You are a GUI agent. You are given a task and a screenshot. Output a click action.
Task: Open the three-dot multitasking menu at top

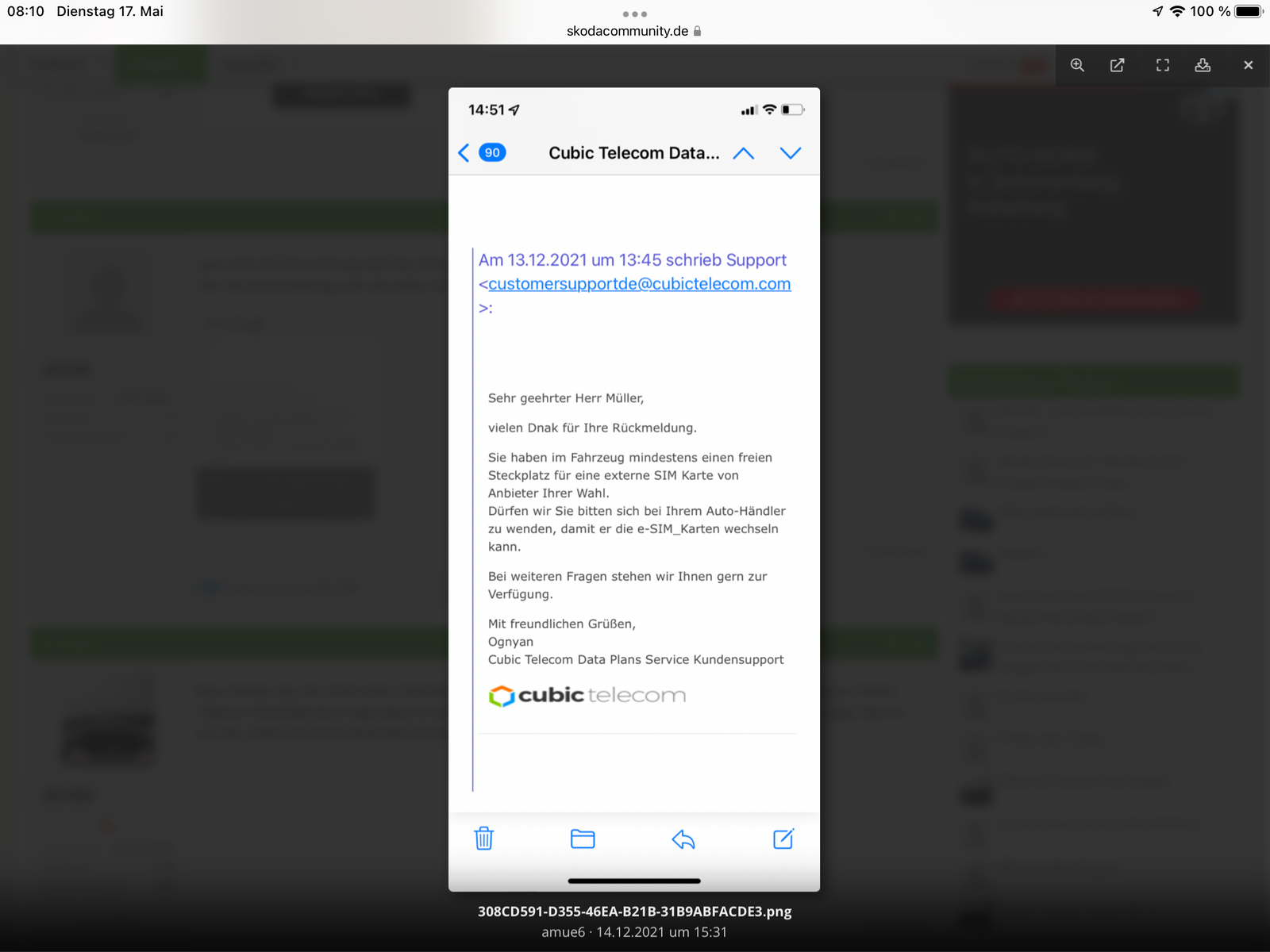click(x=635, y=13)
